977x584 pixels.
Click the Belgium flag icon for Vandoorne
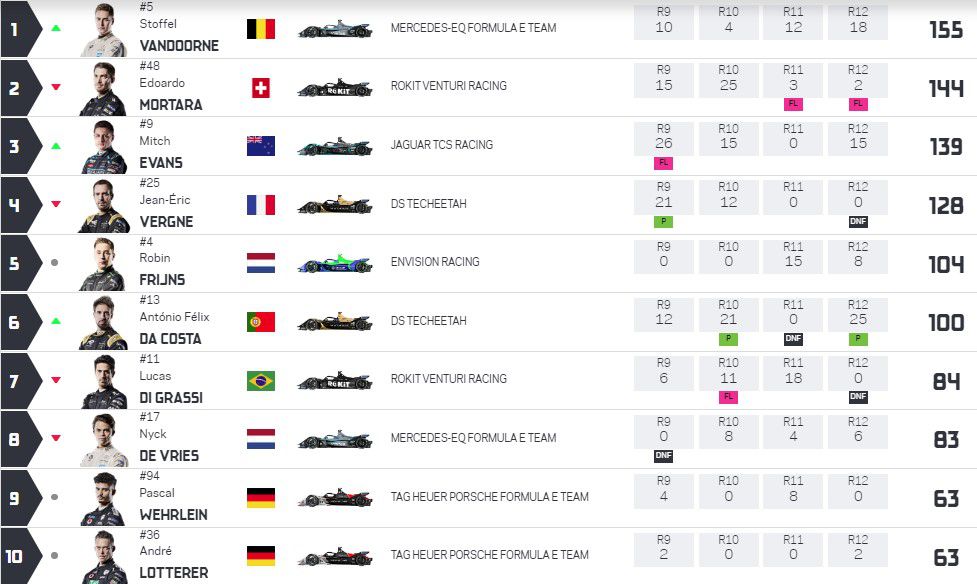tap(261, 29)
